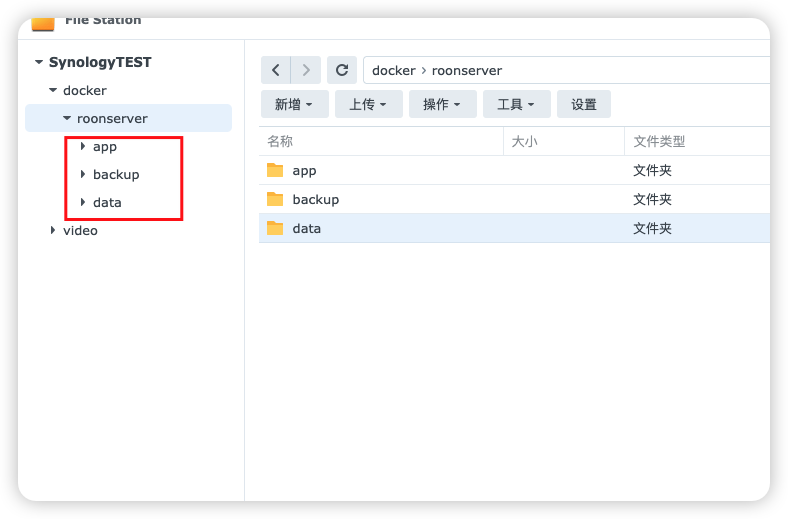Click the File Station app icon
Image resolution: width=788 pixels, height=519 pixels.
coord(43,22)
